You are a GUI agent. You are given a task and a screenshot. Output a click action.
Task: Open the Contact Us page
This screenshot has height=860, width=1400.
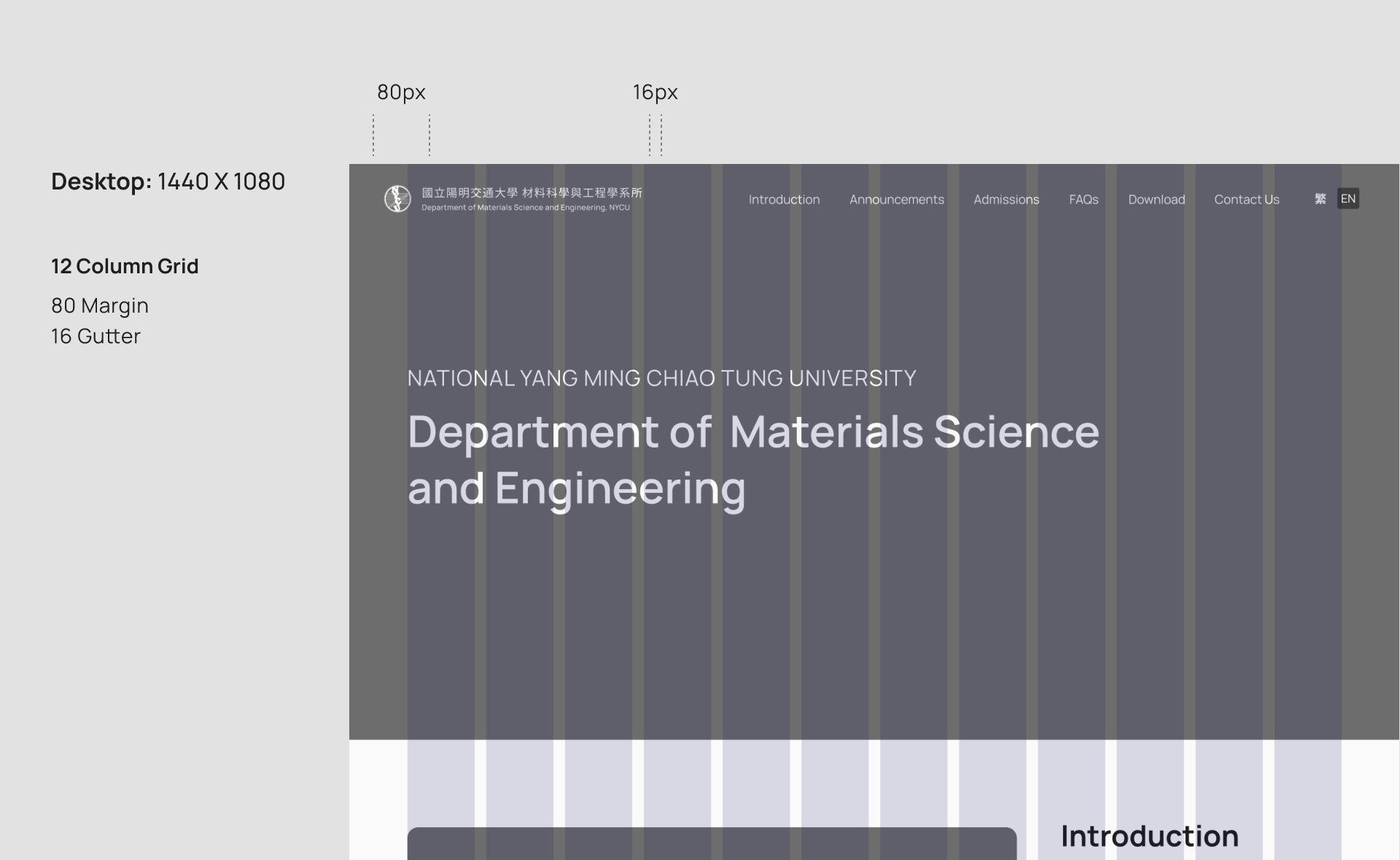tap(1246, 199)
